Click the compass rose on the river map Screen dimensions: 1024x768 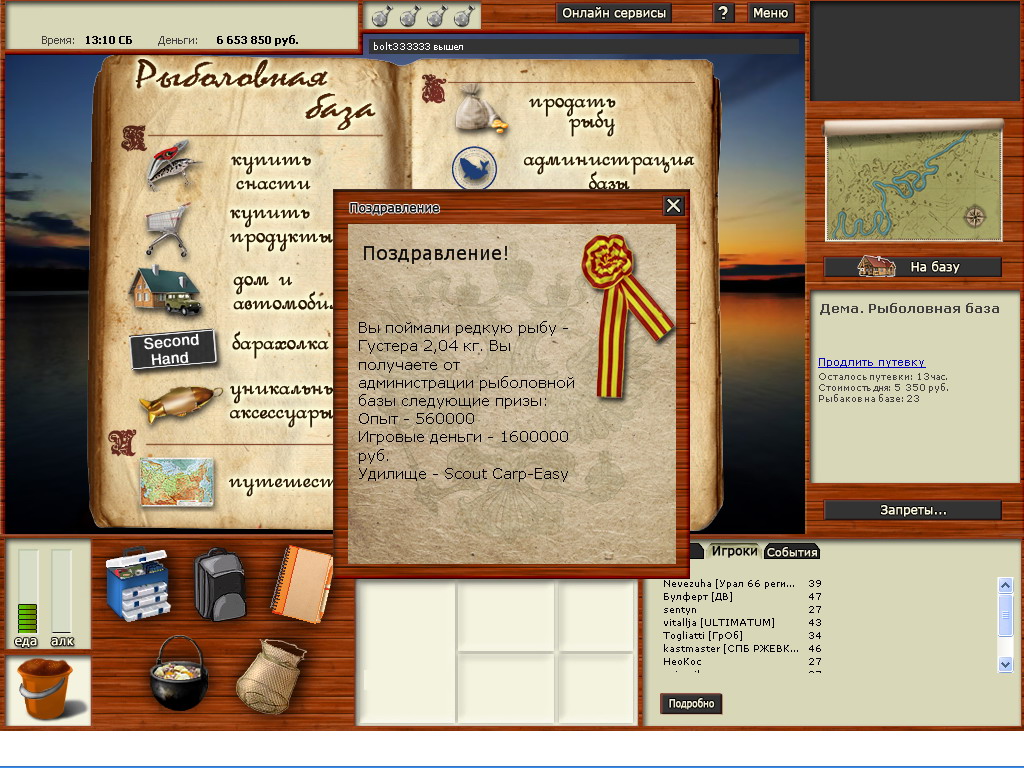coord(974,216)
